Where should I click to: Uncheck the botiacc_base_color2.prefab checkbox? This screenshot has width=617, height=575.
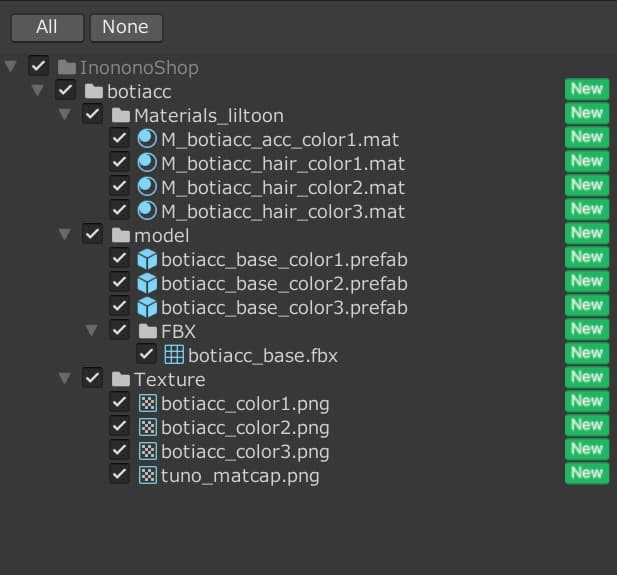tap(119, 283)
